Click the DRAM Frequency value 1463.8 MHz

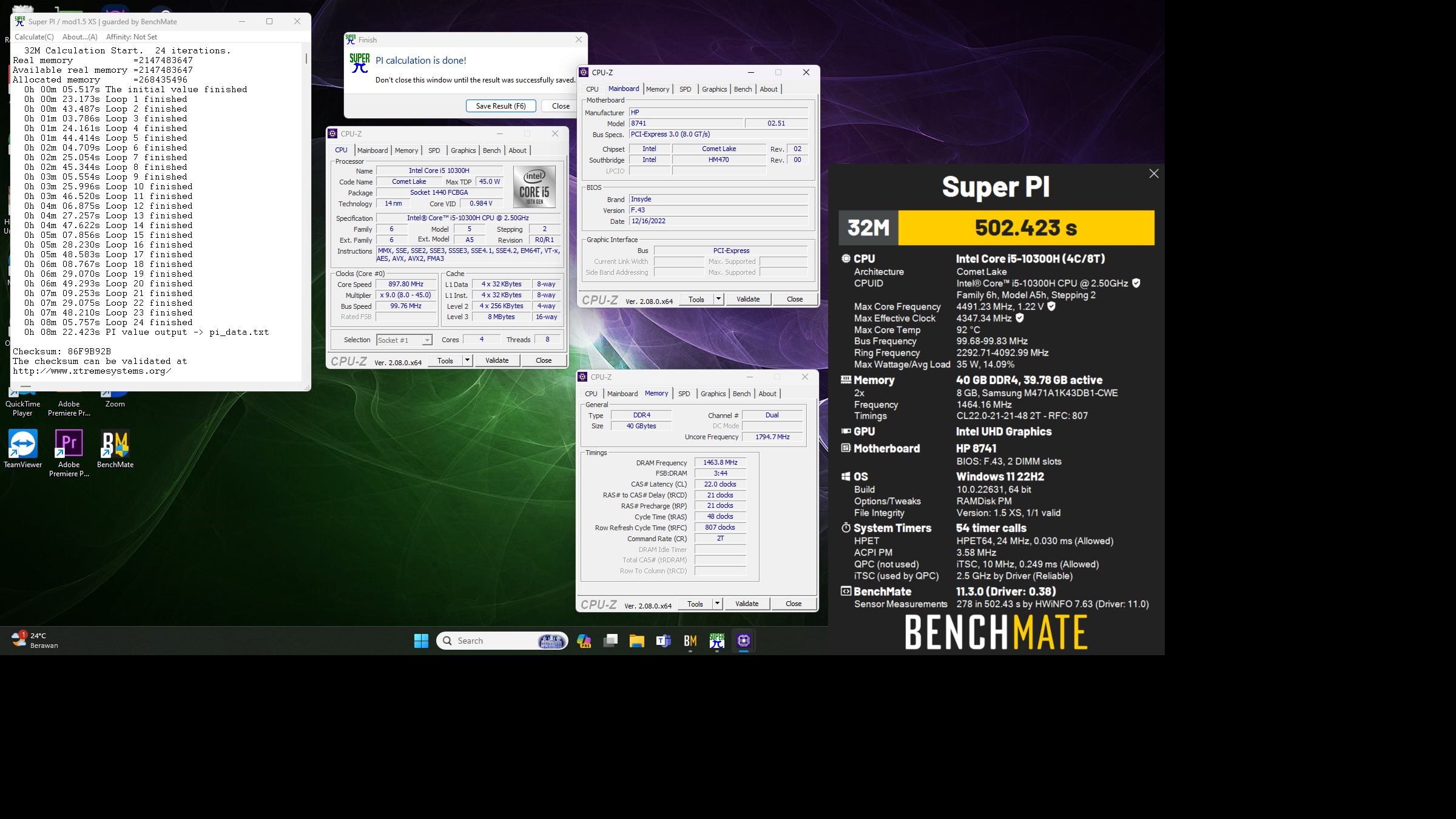(x=720, y=462)
